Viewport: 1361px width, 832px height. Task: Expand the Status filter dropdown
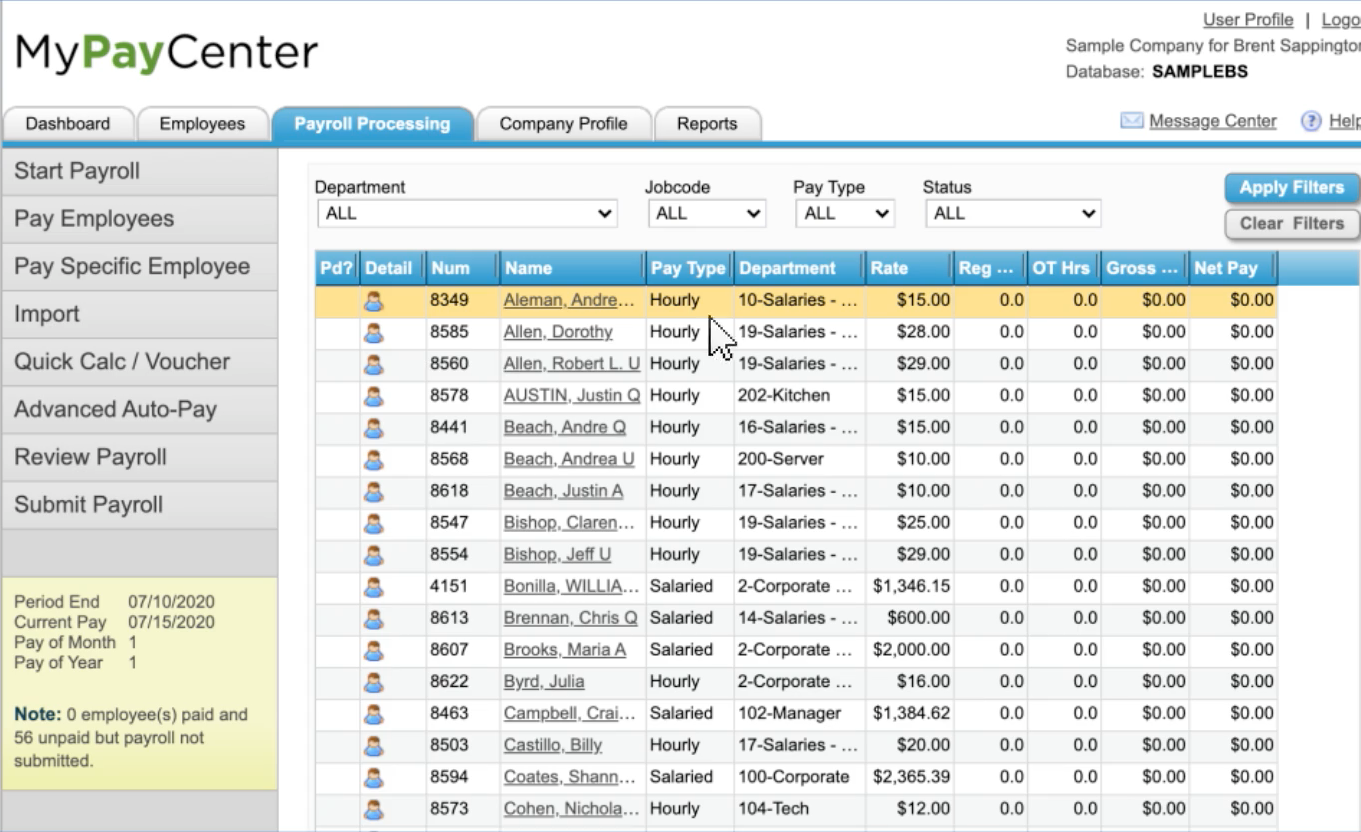click(1013, 213)
